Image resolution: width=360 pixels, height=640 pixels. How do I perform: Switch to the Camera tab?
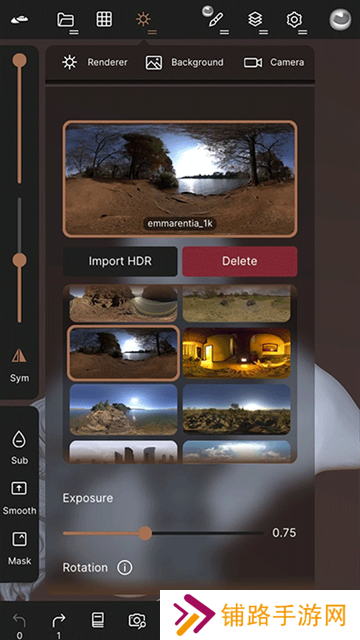click(x=274, y=62)
